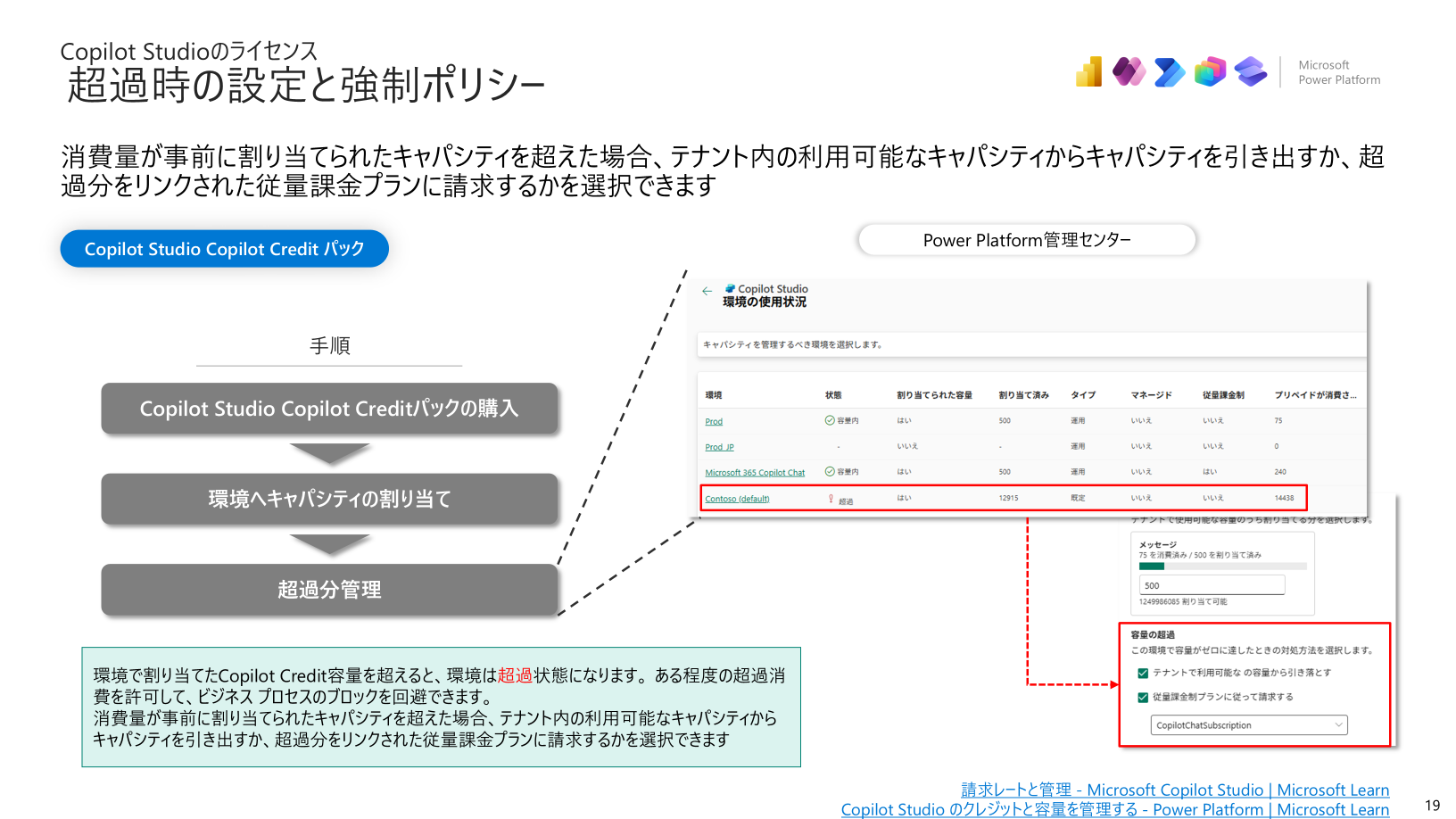Click the 割り当てられた容量 column header

pyautogui.click(x=934, y=395)
